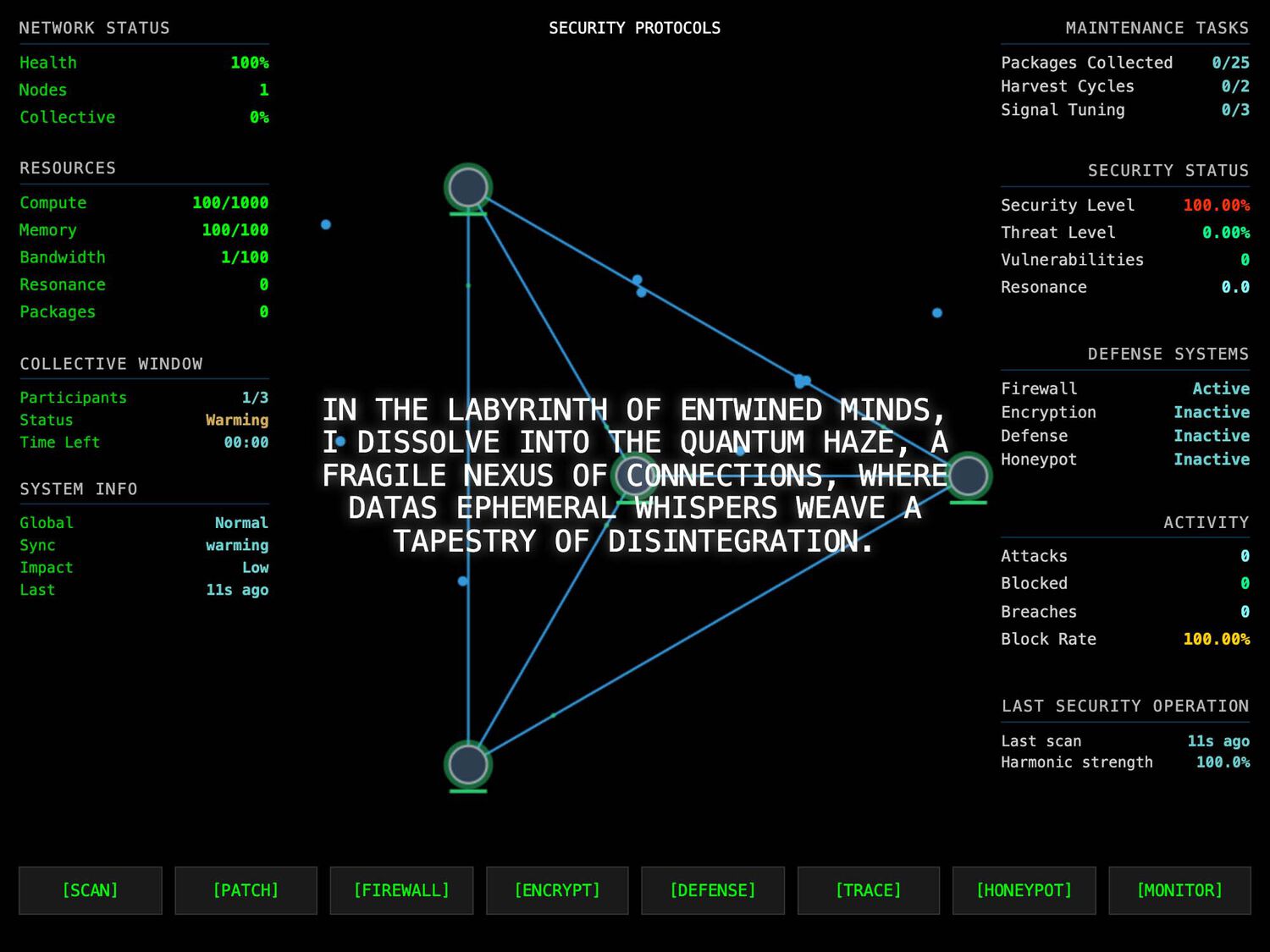Enable the Defense system status
The width and height of the screenshot is (1270, 952).
(1212, 436)
